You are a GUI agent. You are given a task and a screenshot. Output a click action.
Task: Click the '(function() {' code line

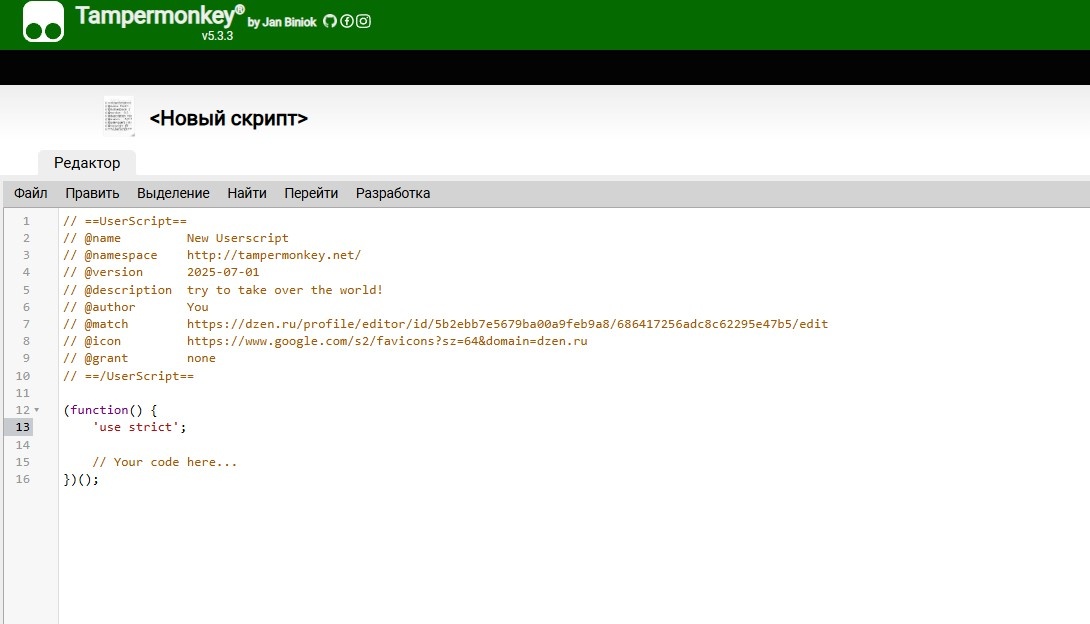coord(111,410)
